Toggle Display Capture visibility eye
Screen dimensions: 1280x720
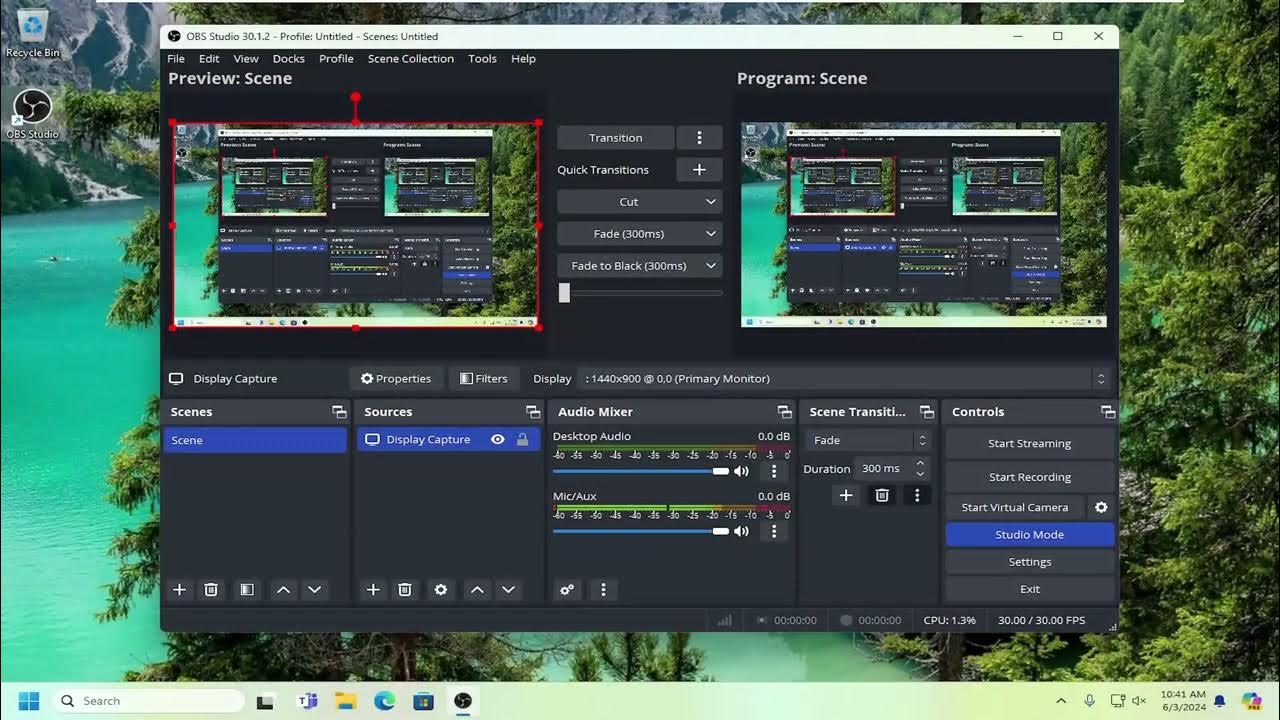pyautogui.click(x=497, y=439)
